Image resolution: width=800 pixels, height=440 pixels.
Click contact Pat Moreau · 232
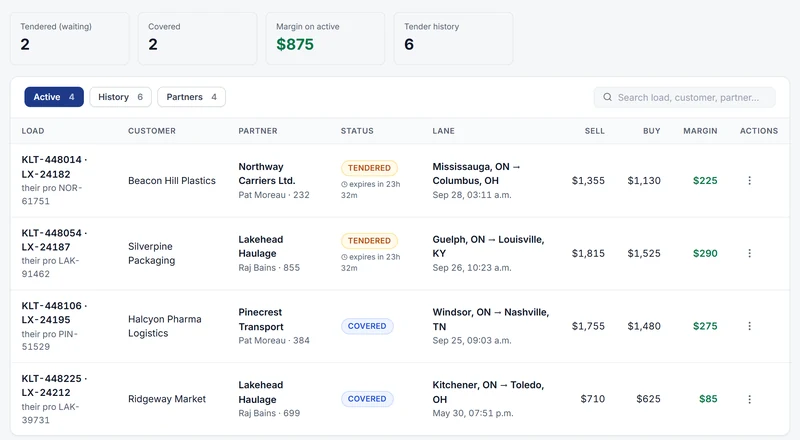point(274,195)
